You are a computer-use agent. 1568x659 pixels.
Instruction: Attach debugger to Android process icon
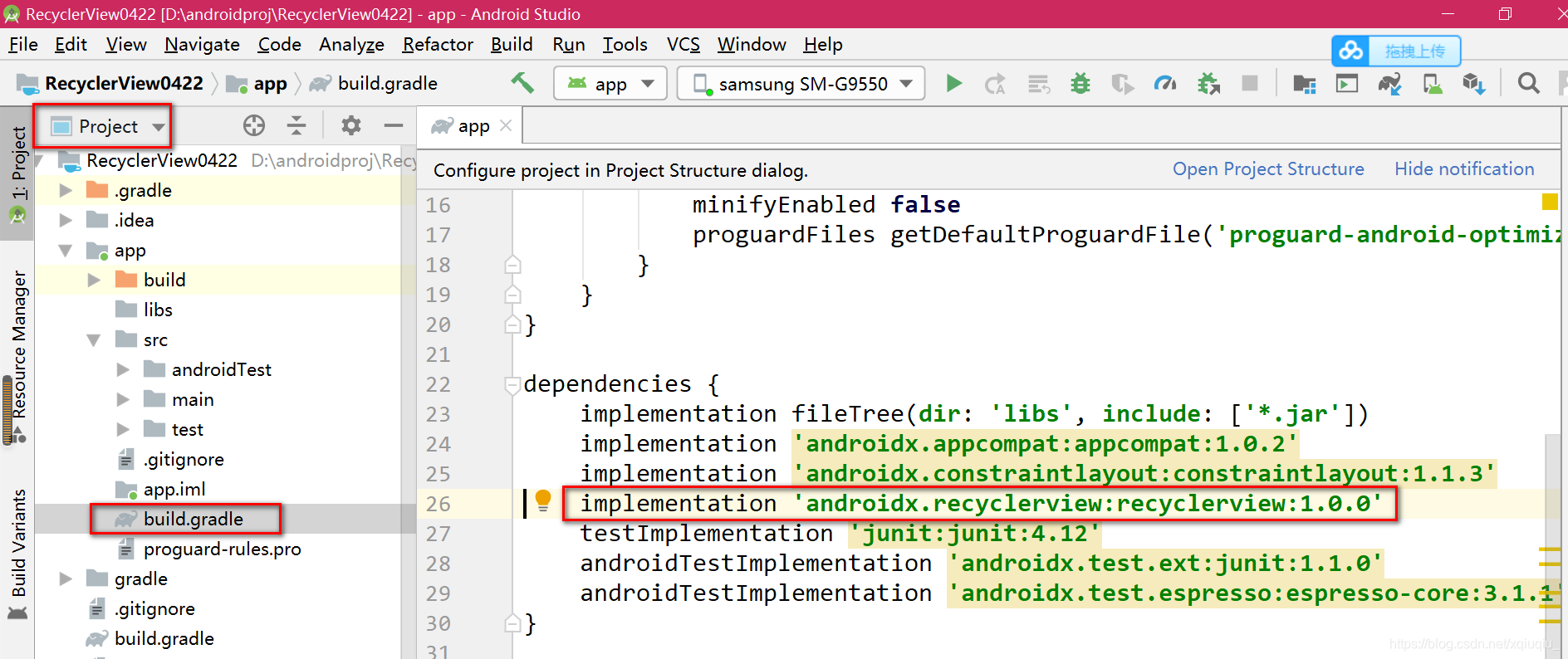[x=1209, y=84]
